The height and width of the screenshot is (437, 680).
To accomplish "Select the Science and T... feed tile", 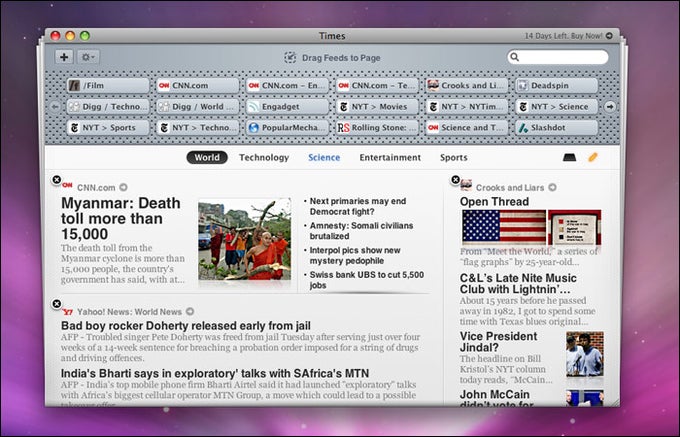I will [x=467, y=128].
